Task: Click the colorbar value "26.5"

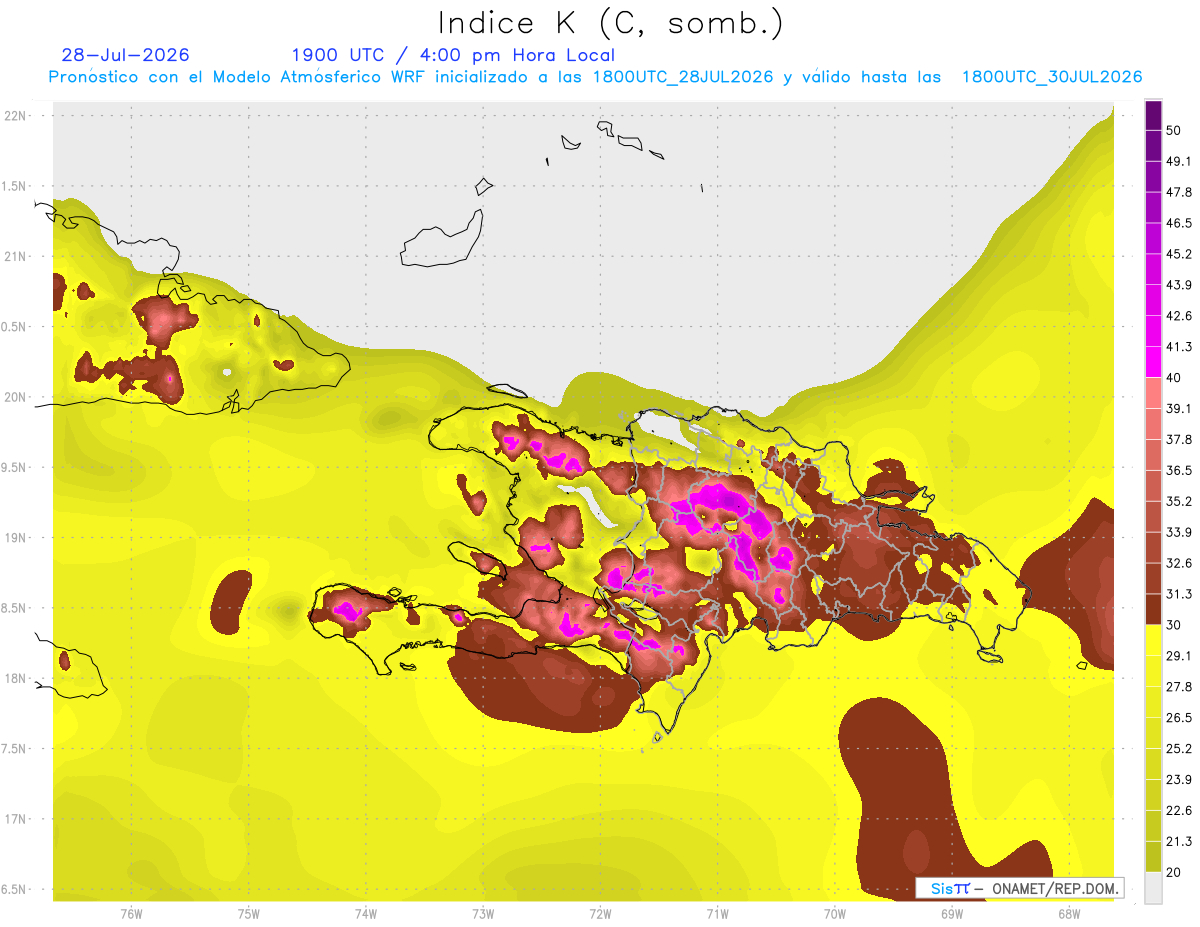Action: click(1179, 718)
